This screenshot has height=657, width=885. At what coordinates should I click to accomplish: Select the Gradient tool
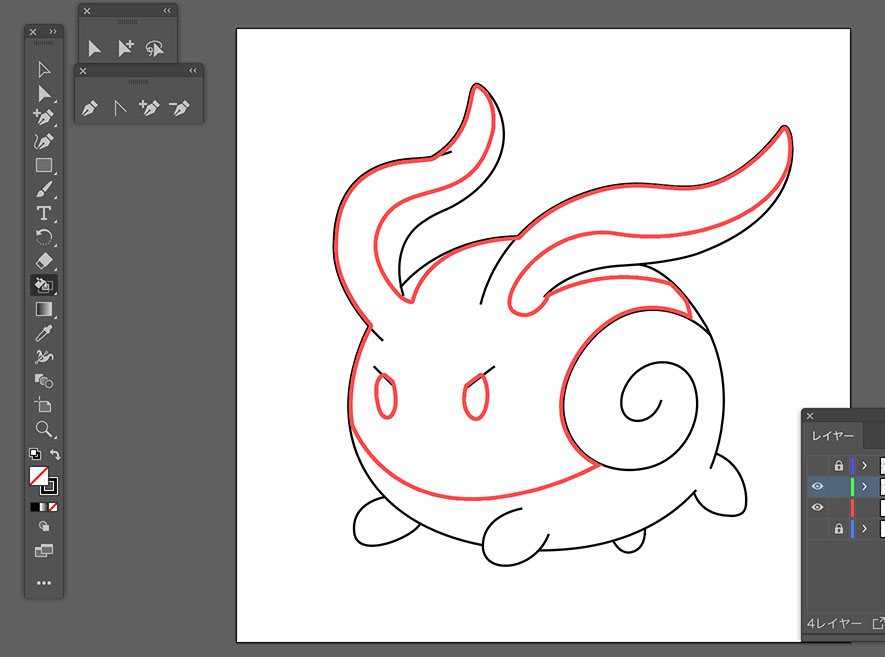pyautogui.click(x=44, y=309)
